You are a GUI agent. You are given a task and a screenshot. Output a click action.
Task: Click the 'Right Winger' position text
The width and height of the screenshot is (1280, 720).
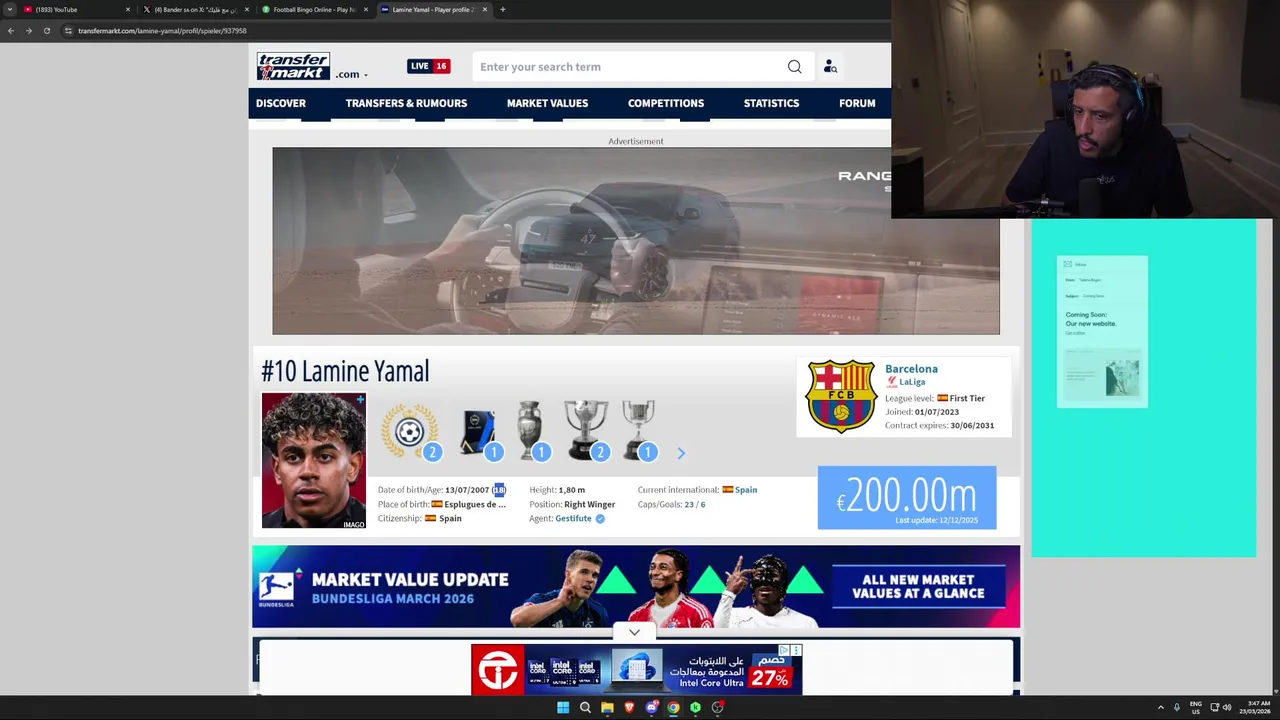[x=589, y=504]
